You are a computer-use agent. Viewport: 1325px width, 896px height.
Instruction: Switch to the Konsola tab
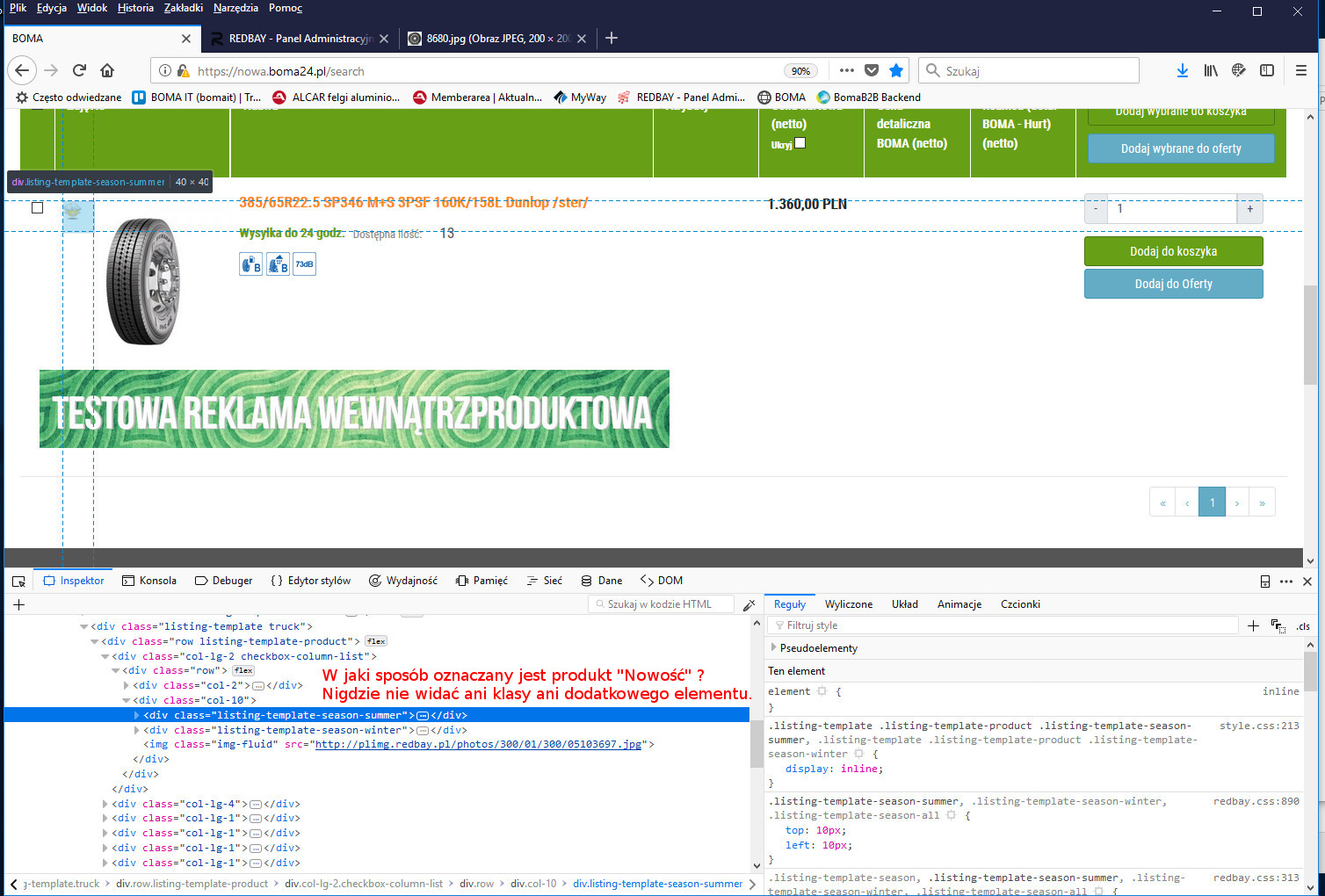pos(148,581)
